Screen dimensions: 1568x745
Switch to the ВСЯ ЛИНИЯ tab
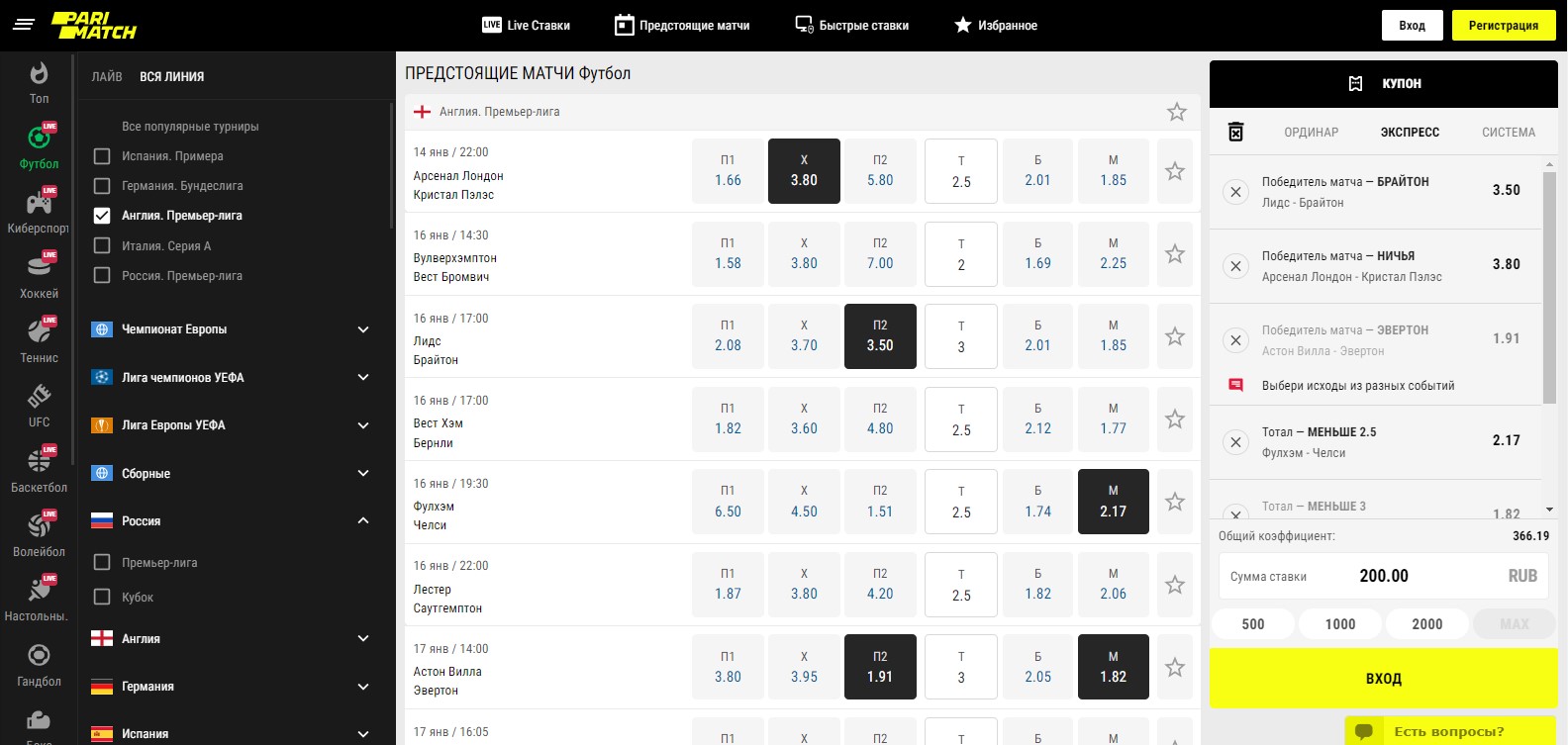pyautogui.click(x=172, y=76)
